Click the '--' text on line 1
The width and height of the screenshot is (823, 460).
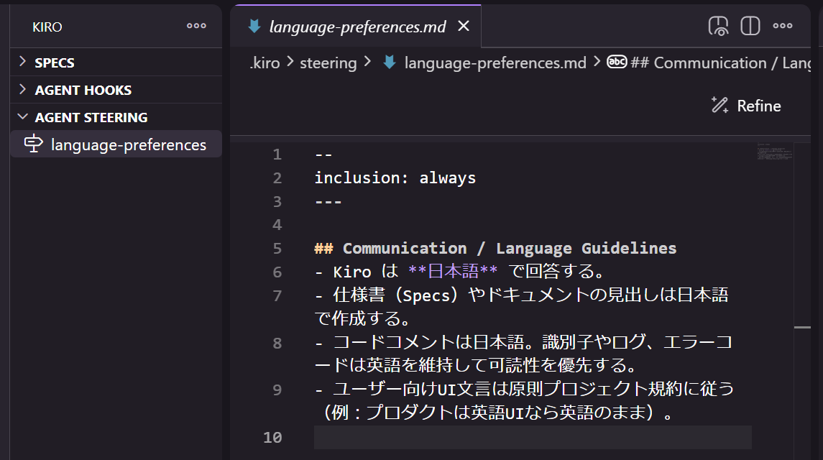324,155
